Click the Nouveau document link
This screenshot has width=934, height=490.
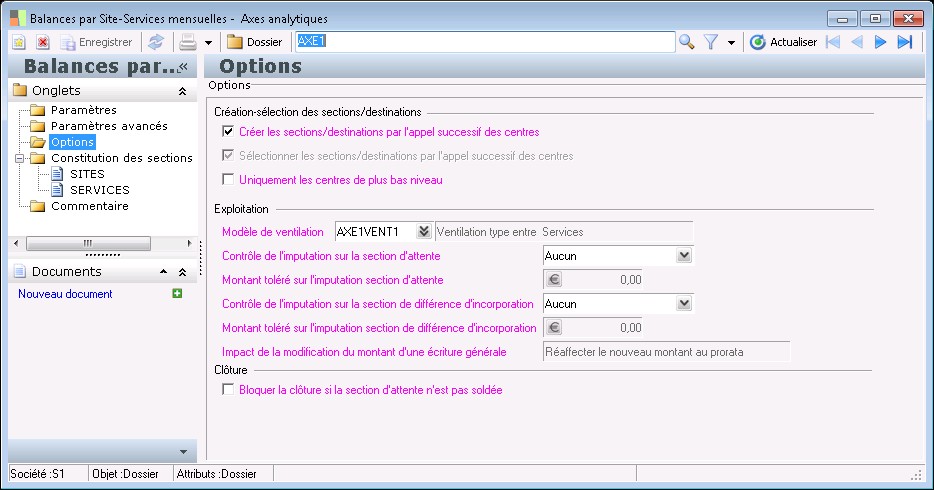pyautogui.click(x=65, y=294)
